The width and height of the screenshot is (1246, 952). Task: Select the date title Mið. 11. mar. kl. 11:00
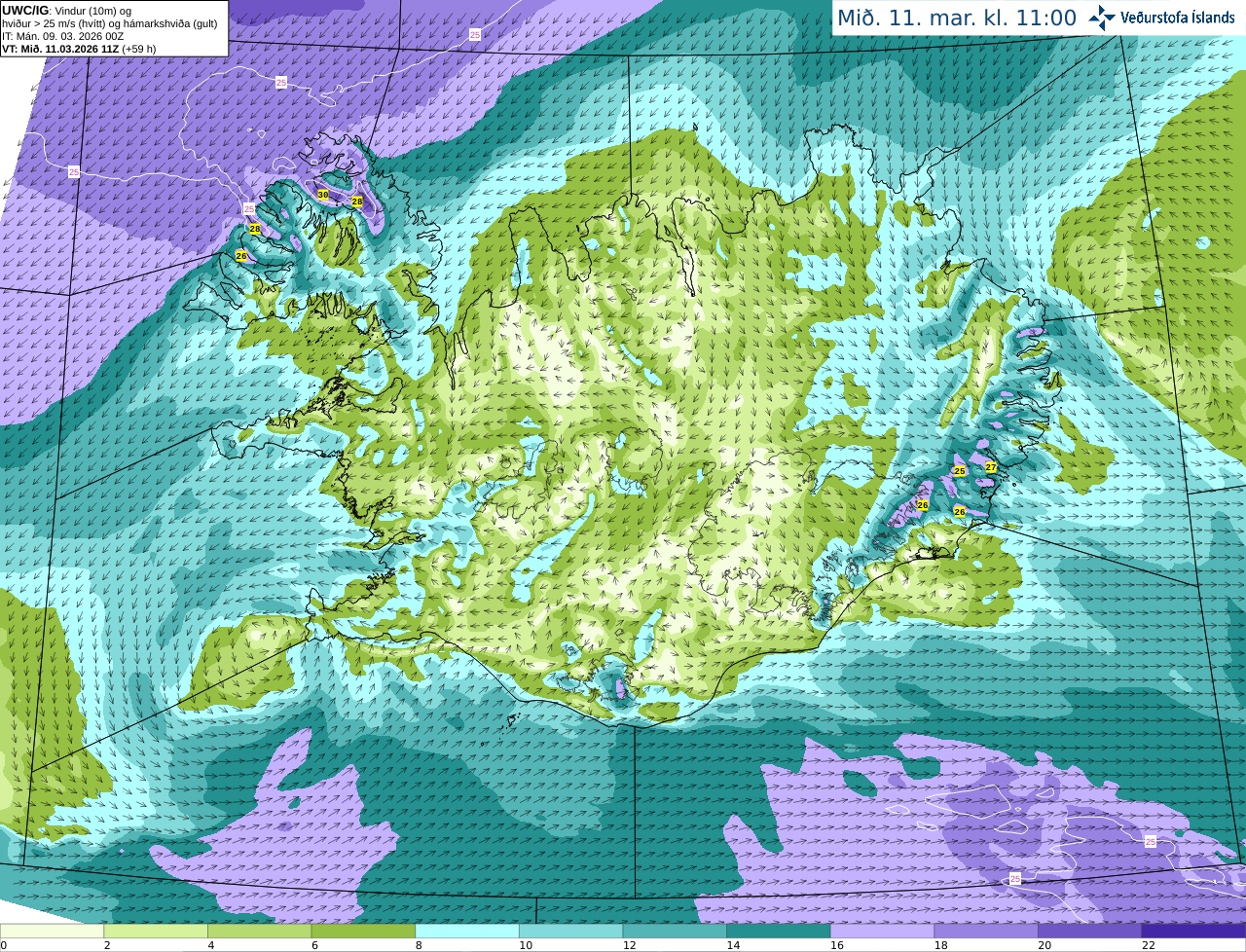click(x=957, y=18)
